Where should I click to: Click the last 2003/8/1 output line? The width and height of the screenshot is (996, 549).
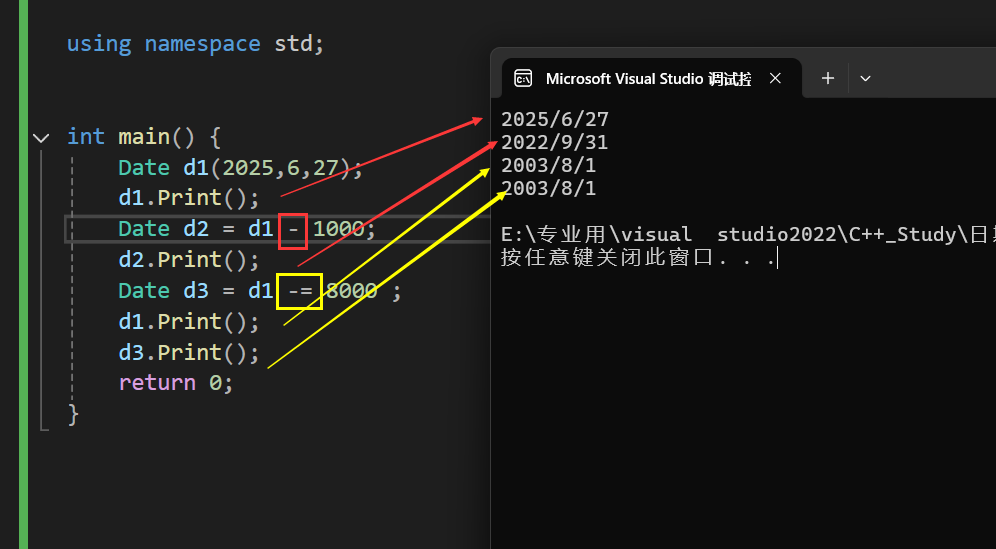coord(549,189)
